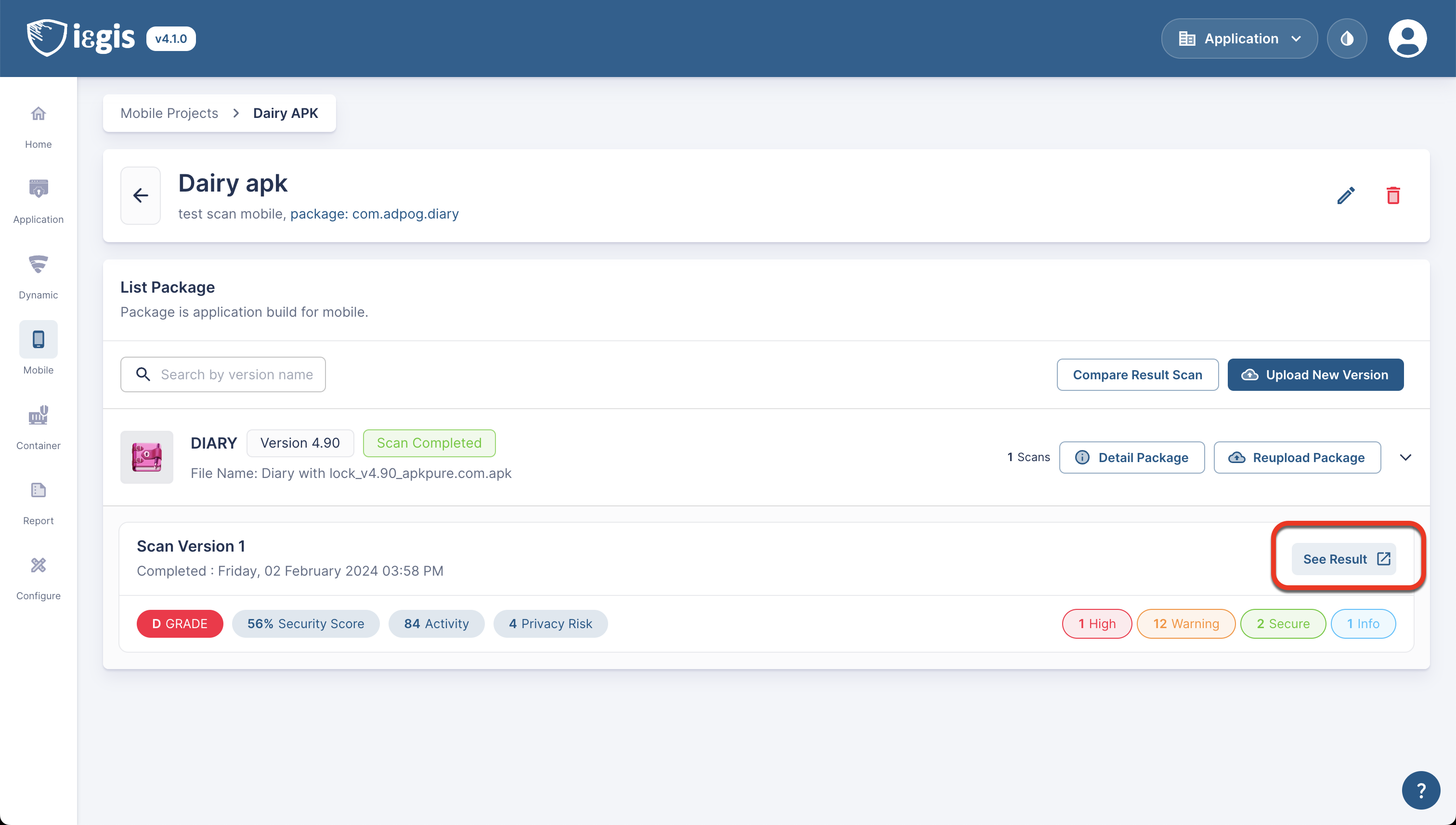The image size is (1456, 825).
Task: Click the DIARY app thumbnail
Action: 147,457
